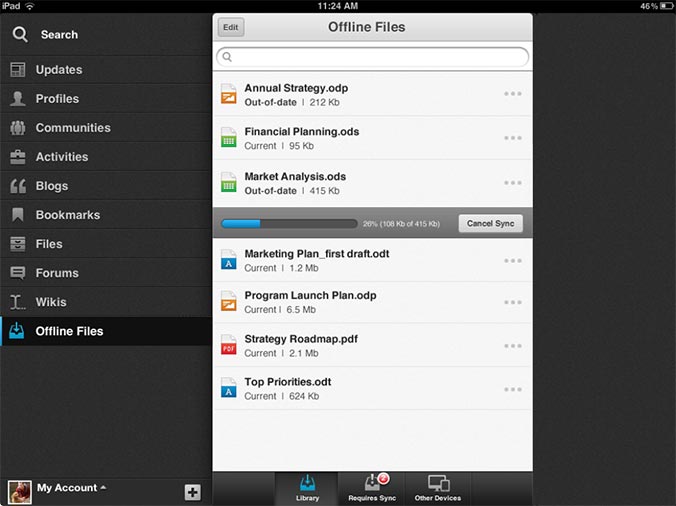This screenshot has height=506, width=676.
Task: Show more options for Strategy Roadmap.pdf
Action: [x=513, y=346]
